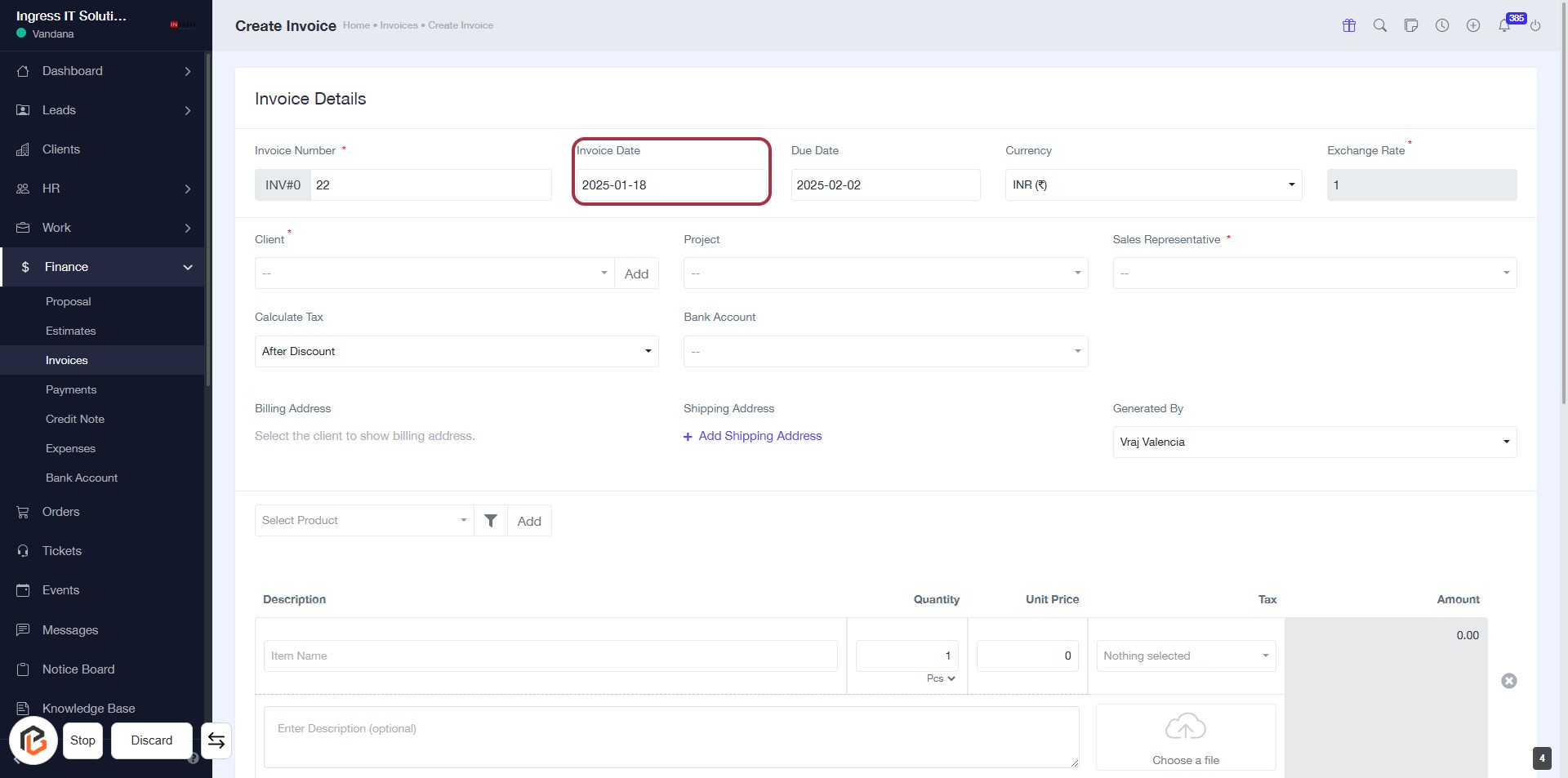The image size is (1568, 778).
Task: Open the Tax 'Nothing selected' dropdown
Action: 1186,656
